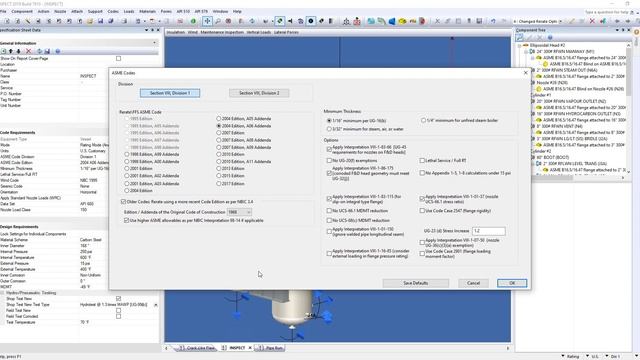The width and height of the screenshot is (640, 360).
Task: Toggle Show On Report Cover Page checkbox
Action: 118,58
